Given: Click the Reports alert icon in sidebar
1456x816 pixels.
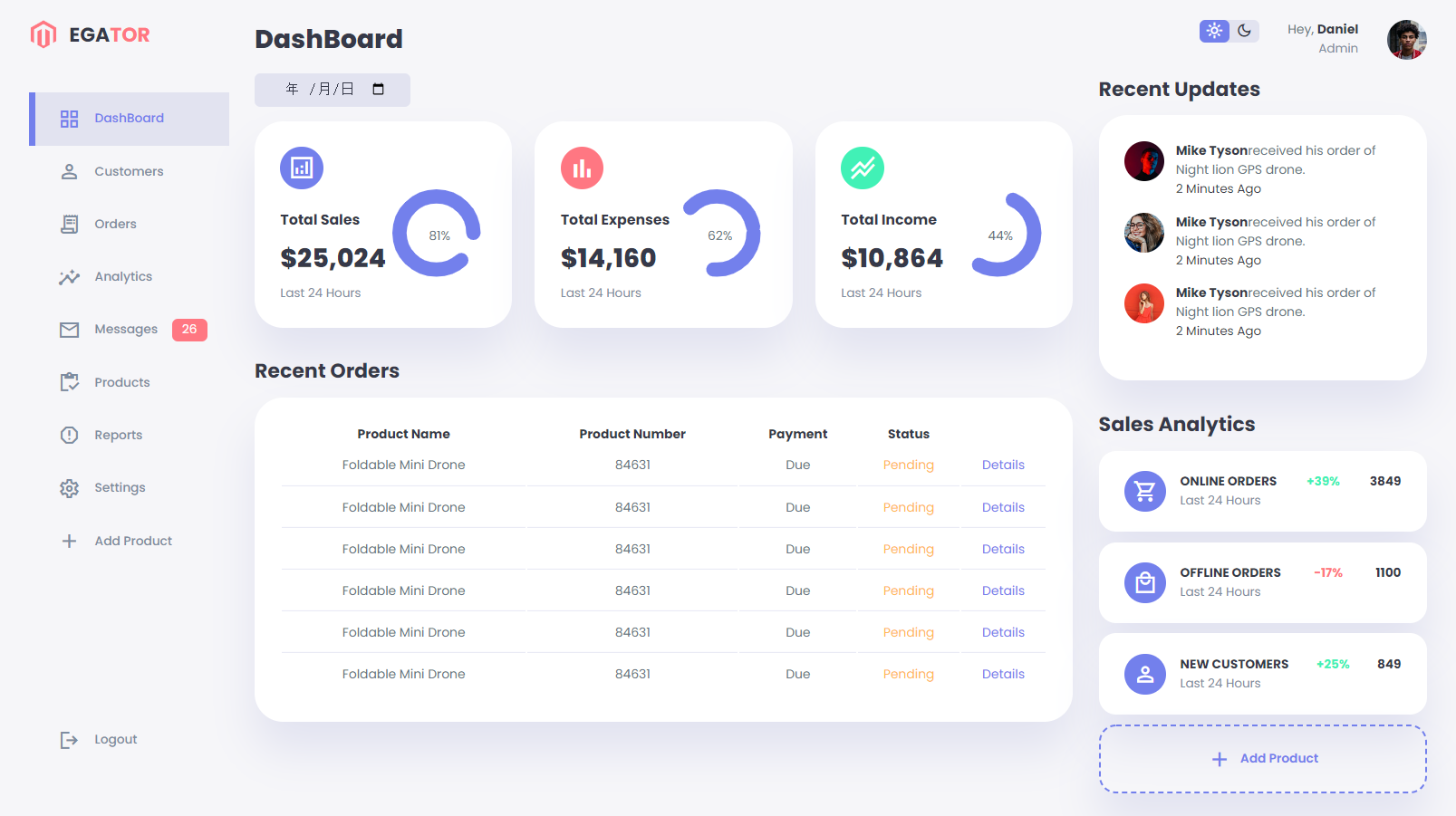Looking at the screenshot, I should point(69,435).
